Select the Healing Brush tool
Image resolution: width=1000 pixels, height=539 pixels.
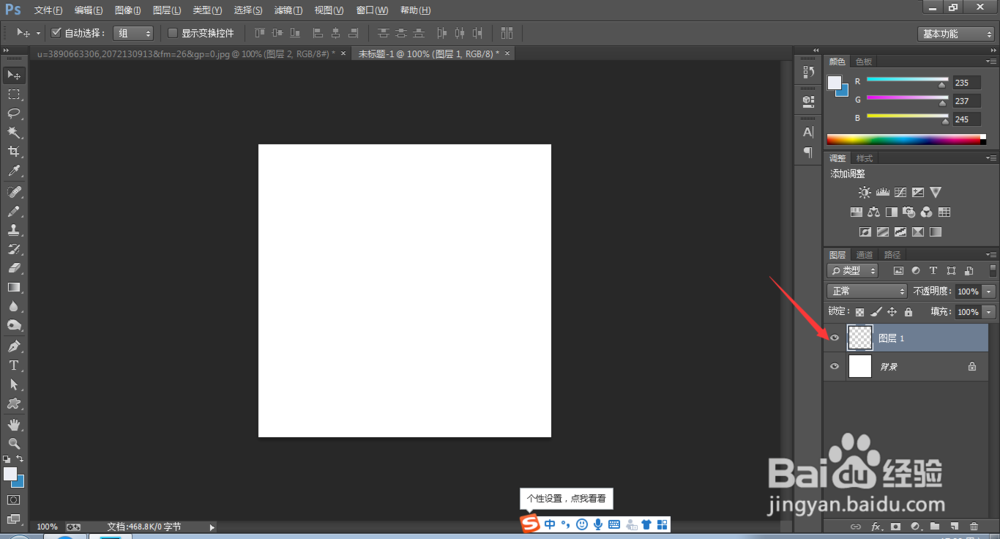click(13, 192)
